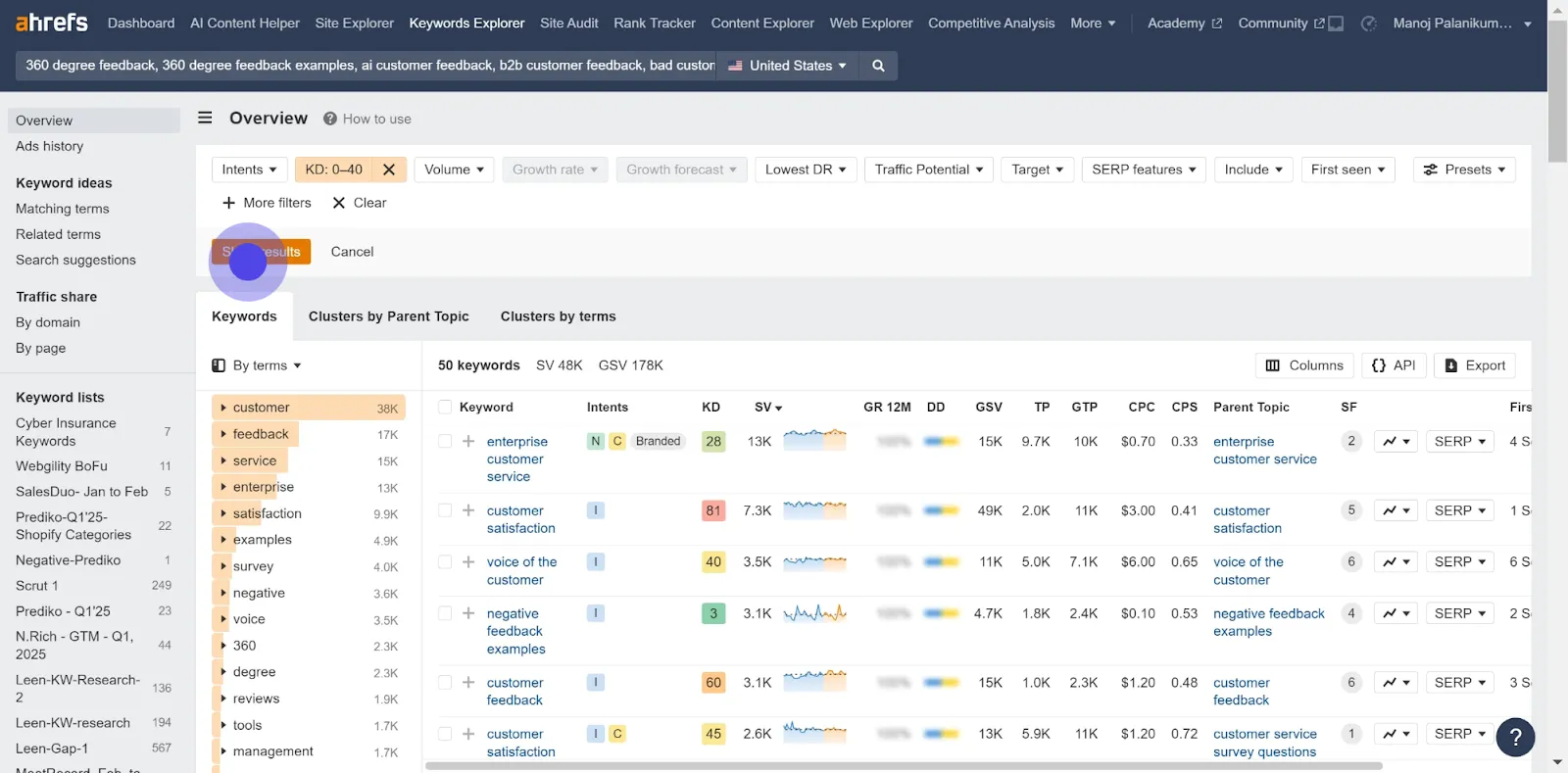Click the Export download button
Screen dimensions: 1568x773
pos(1475,365)
